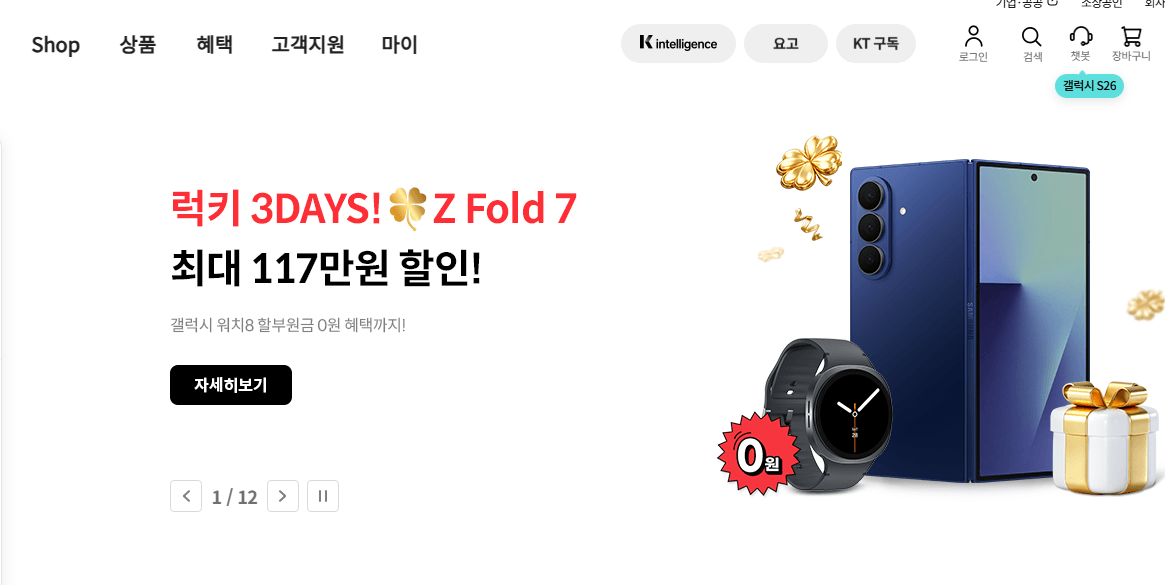Click the 럭키 3DAYS Z Fold 7 headline
The image size is (1165, 585).
coord(373,209)
